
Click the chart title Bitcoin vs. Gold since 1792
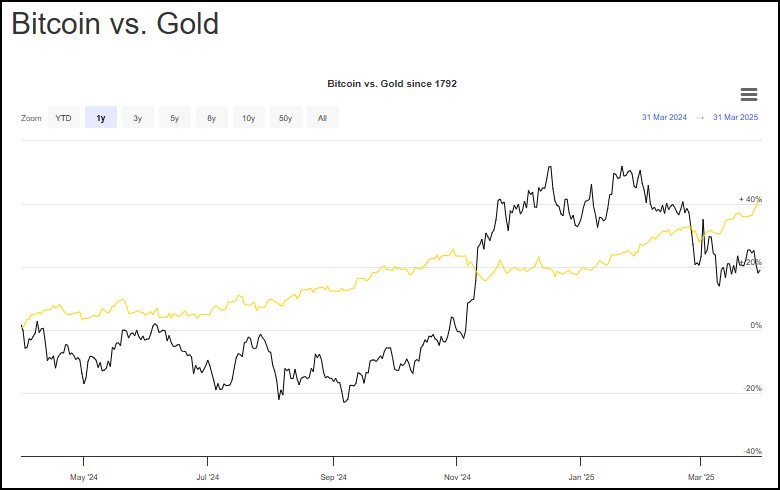point(392,83)
